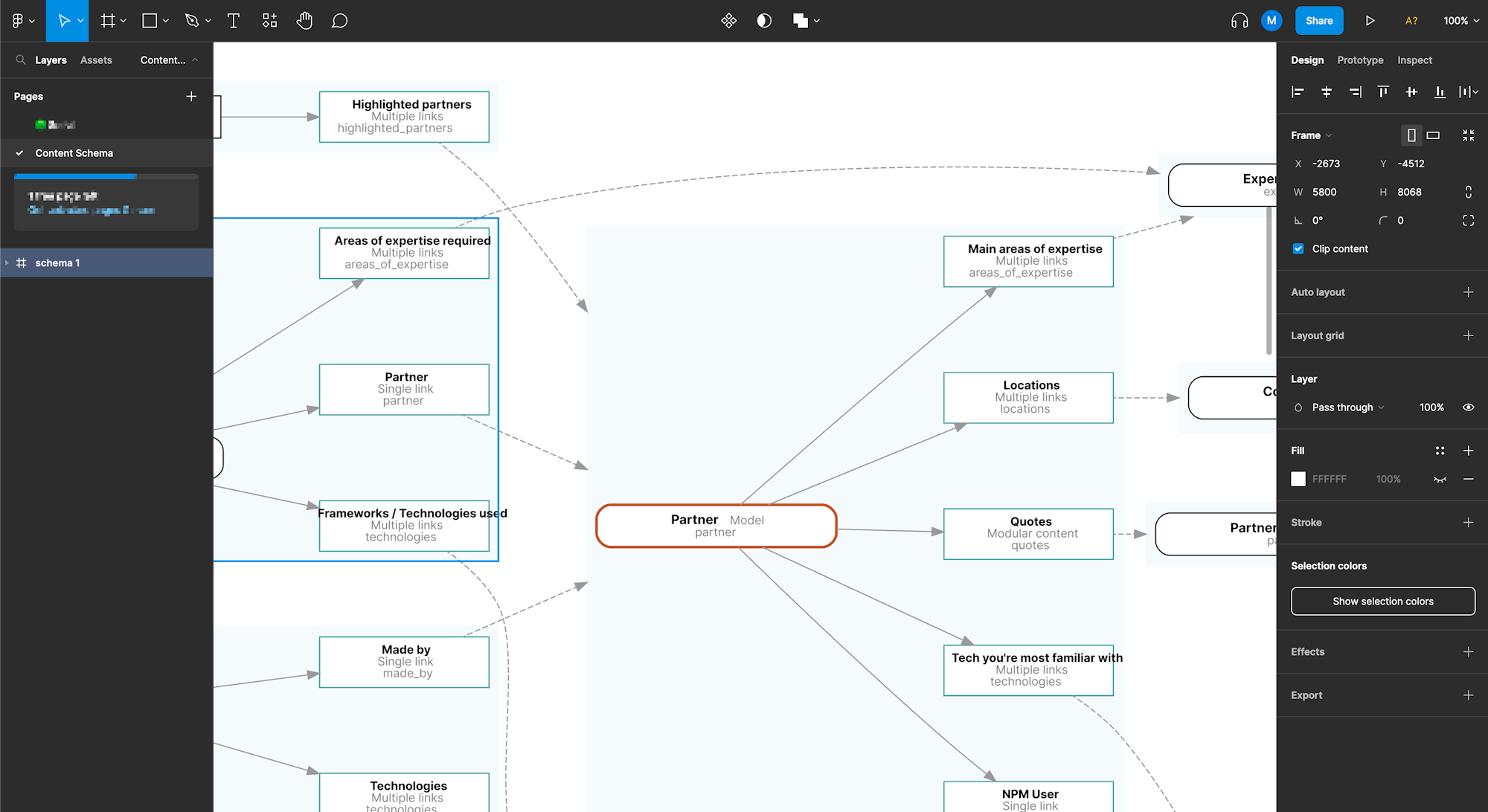Set frame to landscape orientation
This screenshot has height=812, width=1488.
1433,135
